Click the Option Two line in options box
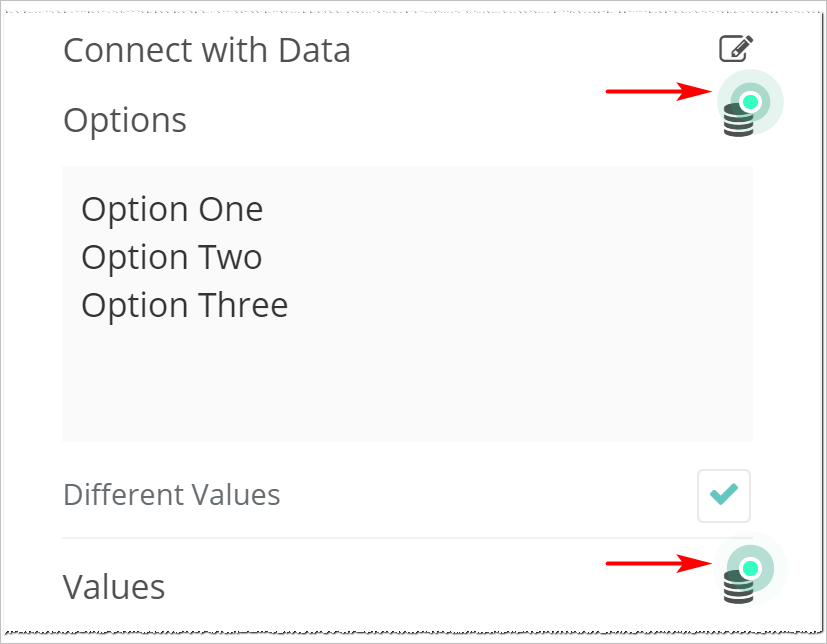The image size is (827, 644). pos(171,257)
